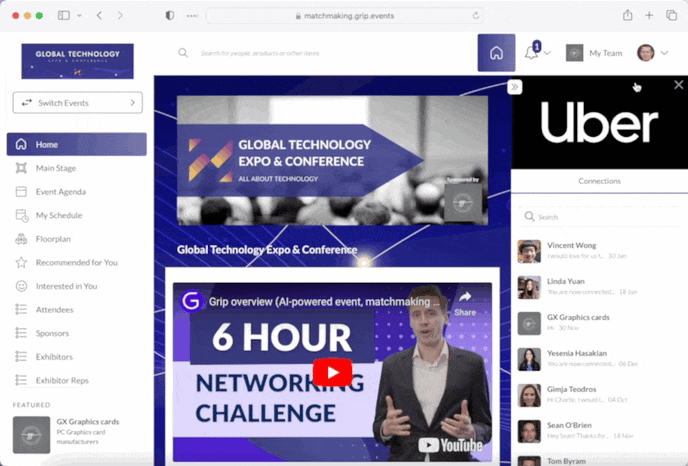Expand the notifications dropdown arrow
The width and height of the screenshot is (688, 466).
point(548,53)
